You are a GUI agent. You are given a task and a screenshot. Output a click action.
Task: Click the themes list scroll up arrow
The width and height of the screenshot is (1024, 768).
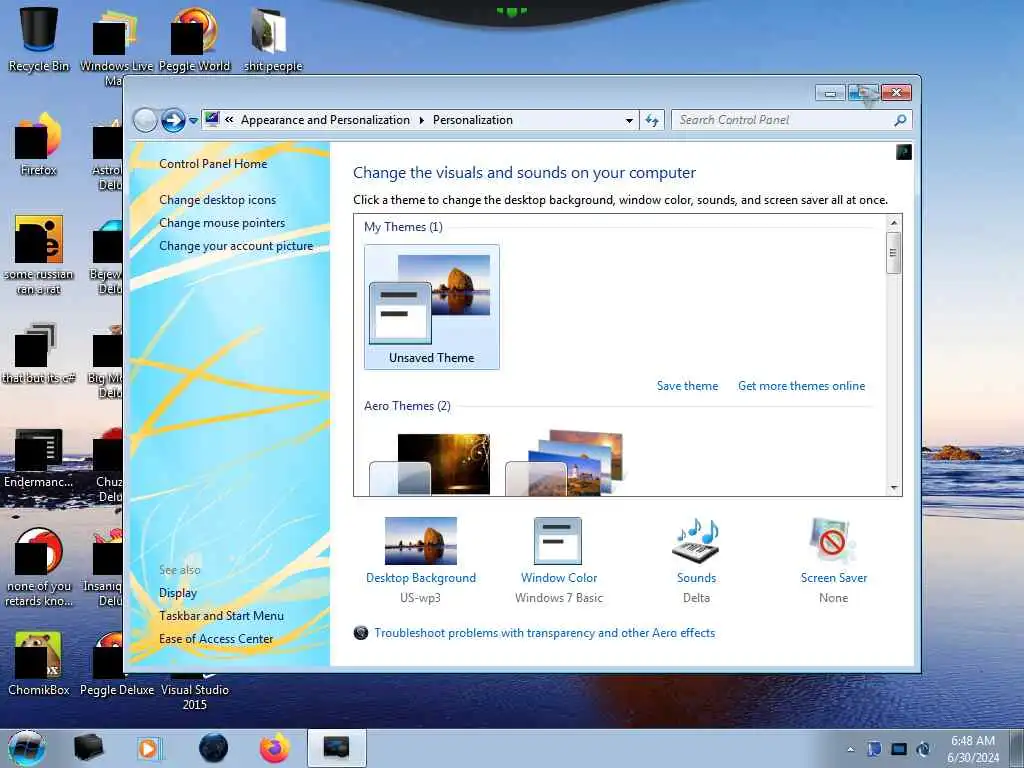[x=894, y=223]
